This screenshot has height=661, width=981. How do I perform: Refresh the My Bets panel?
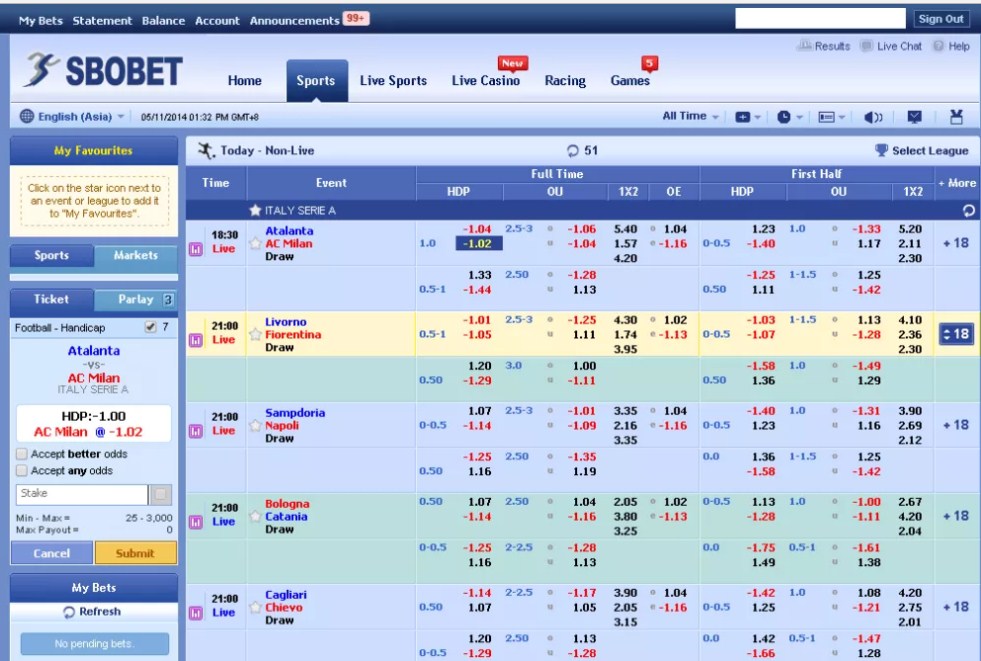pos(93,612)
